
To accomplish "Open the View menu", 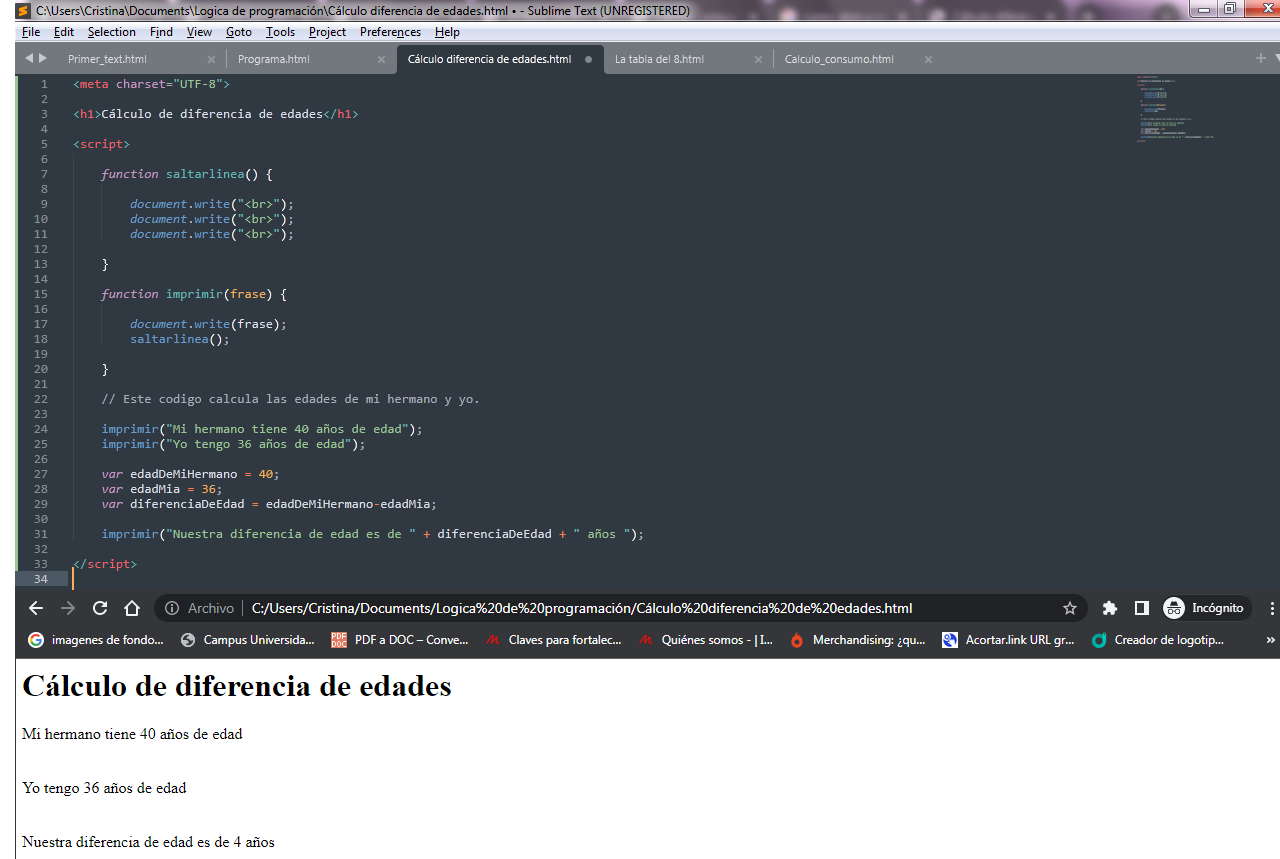I will (199, 32).
